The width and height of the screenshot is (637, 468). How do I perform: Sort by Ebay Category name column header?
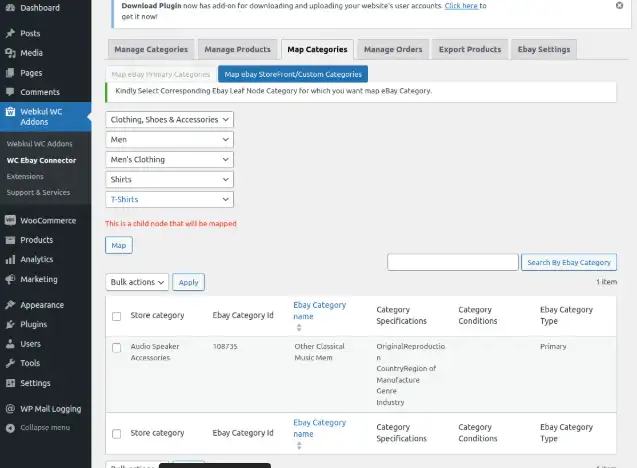(319, 311)
